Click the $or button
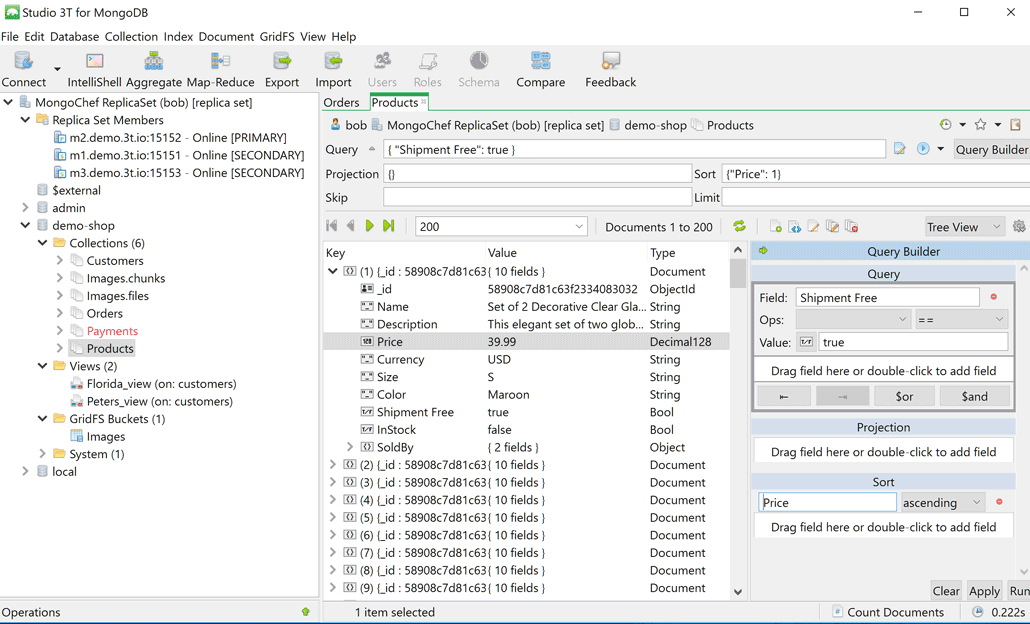This screenshot has width=1030, height=624. pyautogui.click(x=904, y=396)
